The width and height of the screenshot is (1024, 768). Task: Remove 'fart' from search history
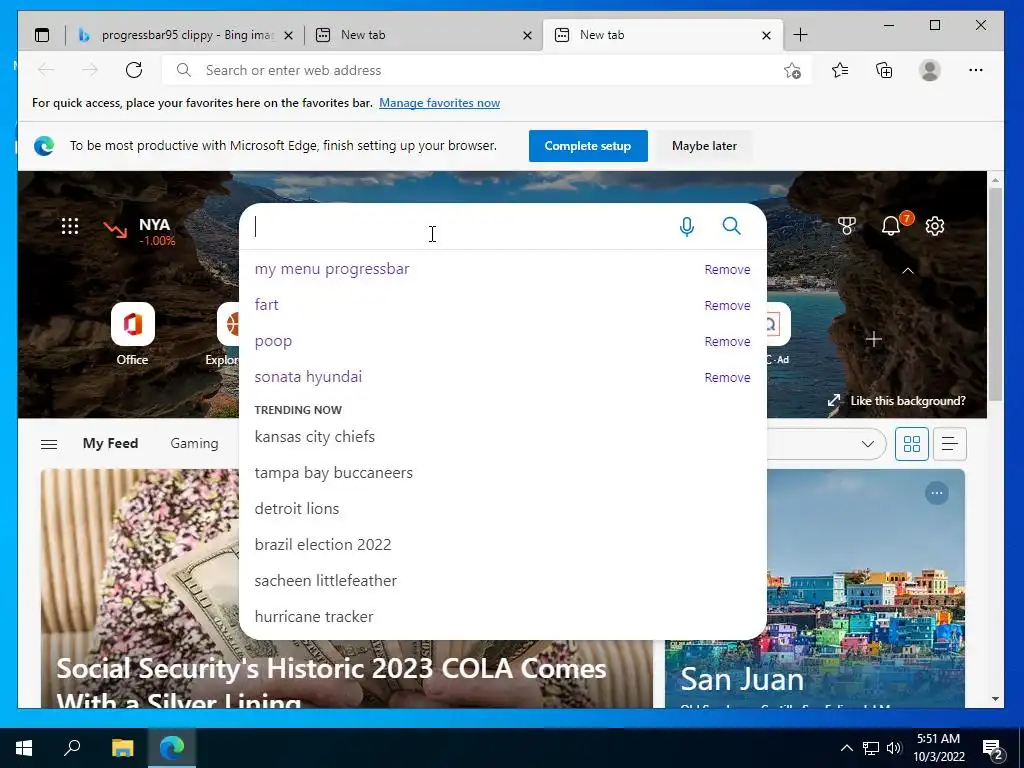(727, 306)
